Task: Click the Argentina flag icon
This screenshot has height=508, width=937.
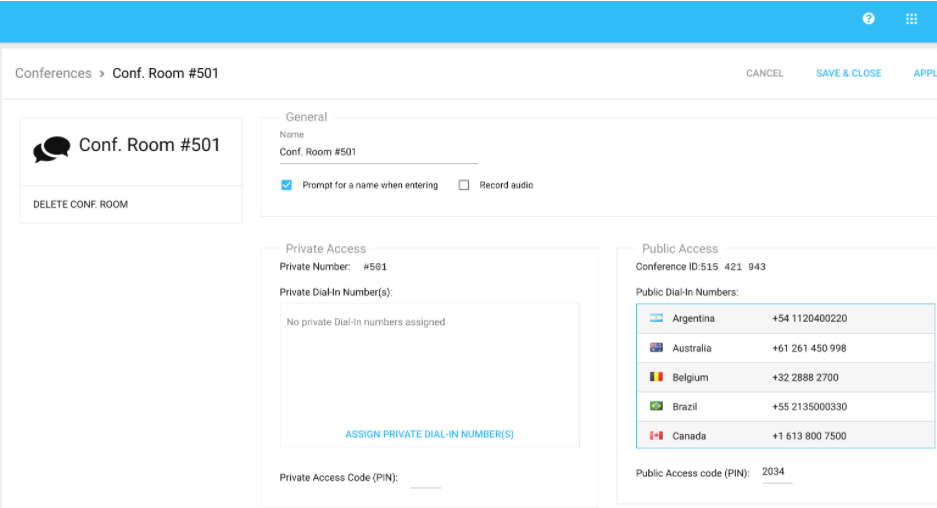Action: pyautogui.click(x=656, y=318)
